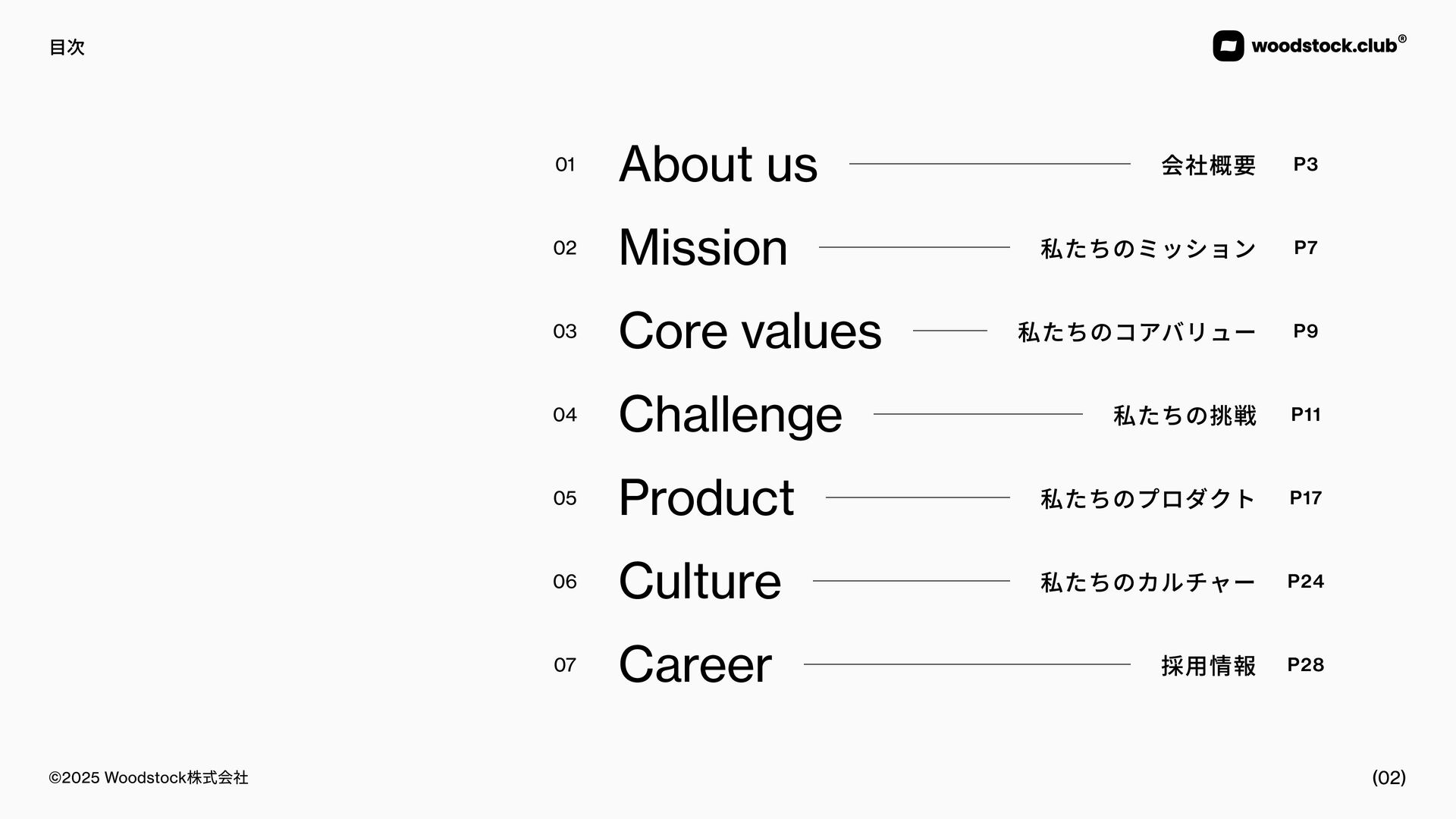Click the 会社概要 subtitle
The width and height of the screenshot is (1456, 819).
click(x=1208, y=165)
